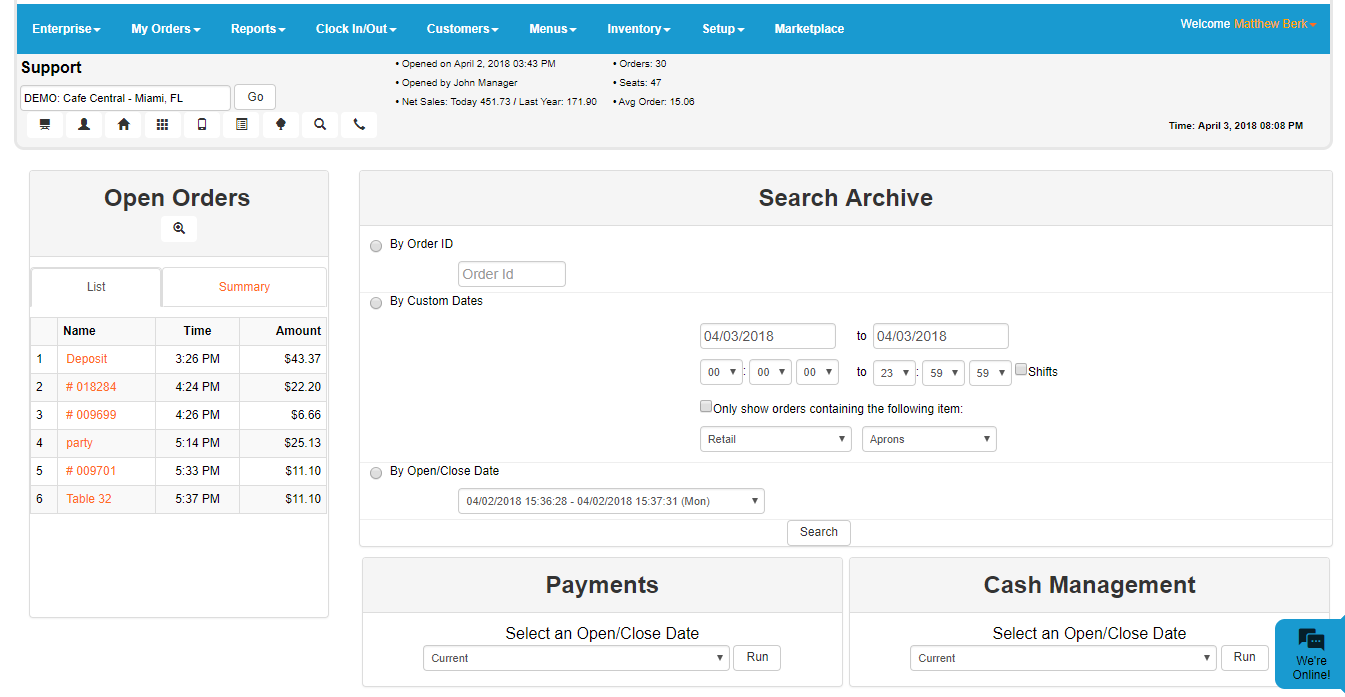
Task: Click the Search button in Search Archive
Action: click(x=819, y=532)
